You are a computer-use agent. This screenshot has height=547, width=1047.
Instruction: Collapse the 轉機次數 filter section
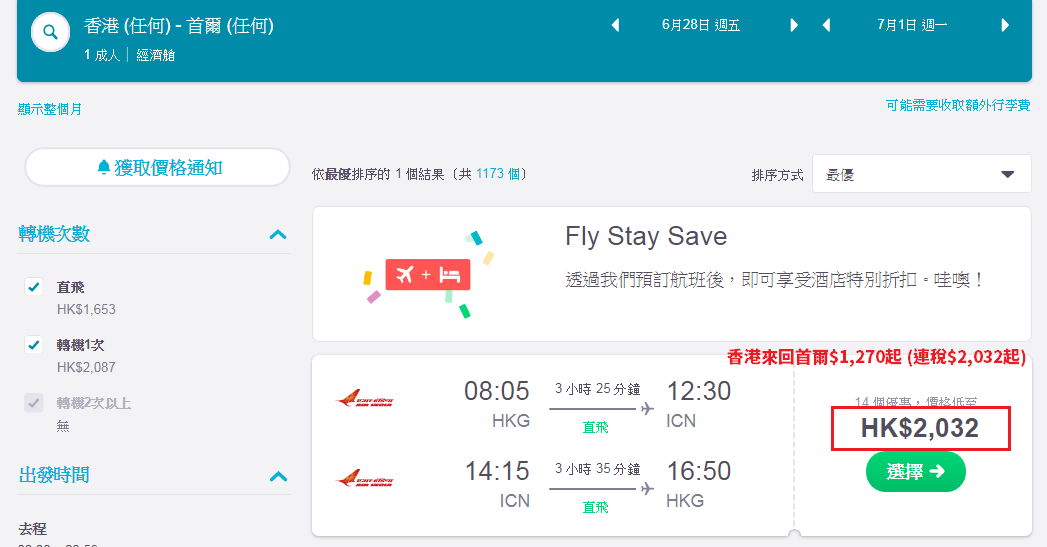pos(278,234)
